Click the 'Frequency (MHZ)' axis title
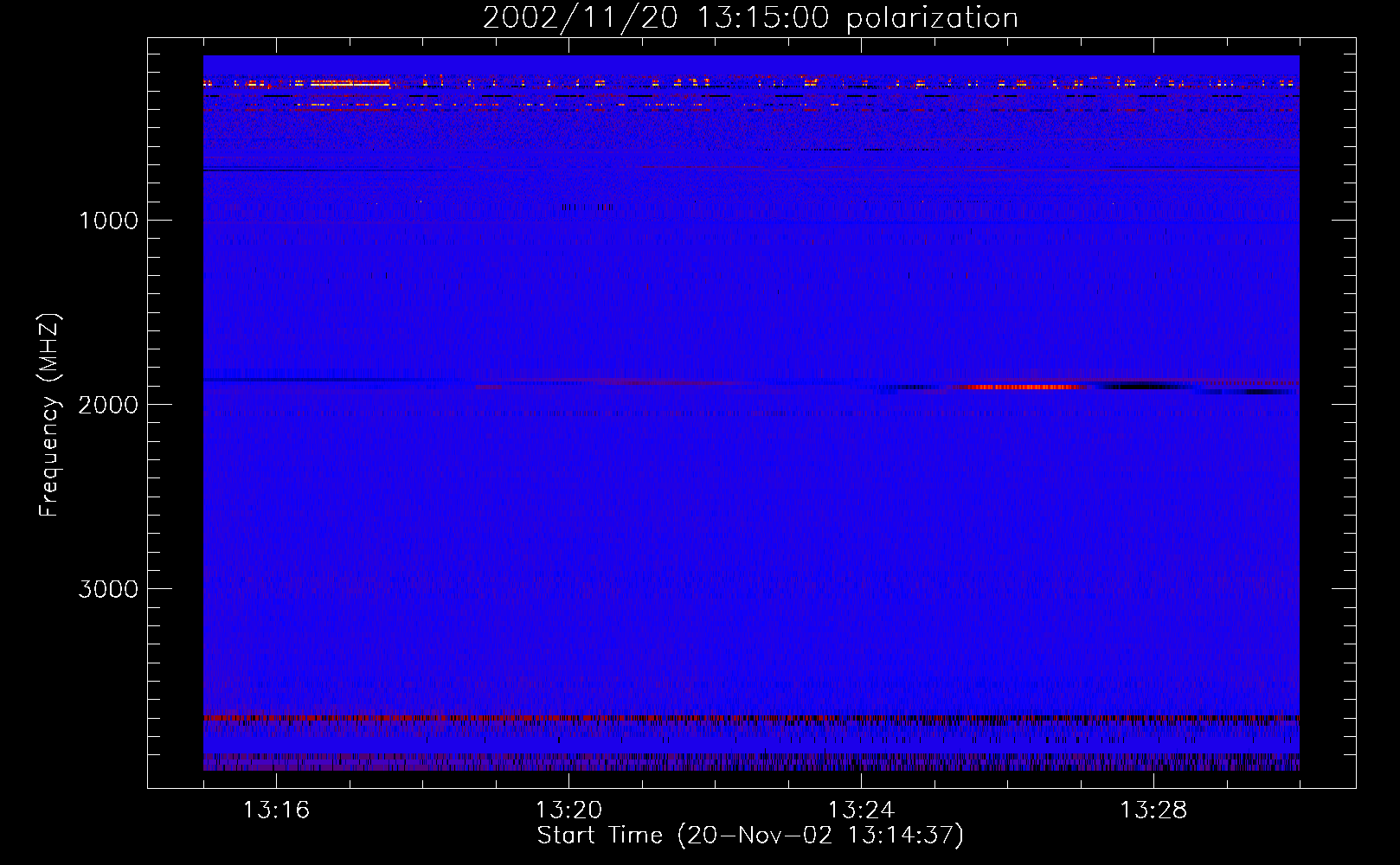The image size is (1400, 865). 49,415
